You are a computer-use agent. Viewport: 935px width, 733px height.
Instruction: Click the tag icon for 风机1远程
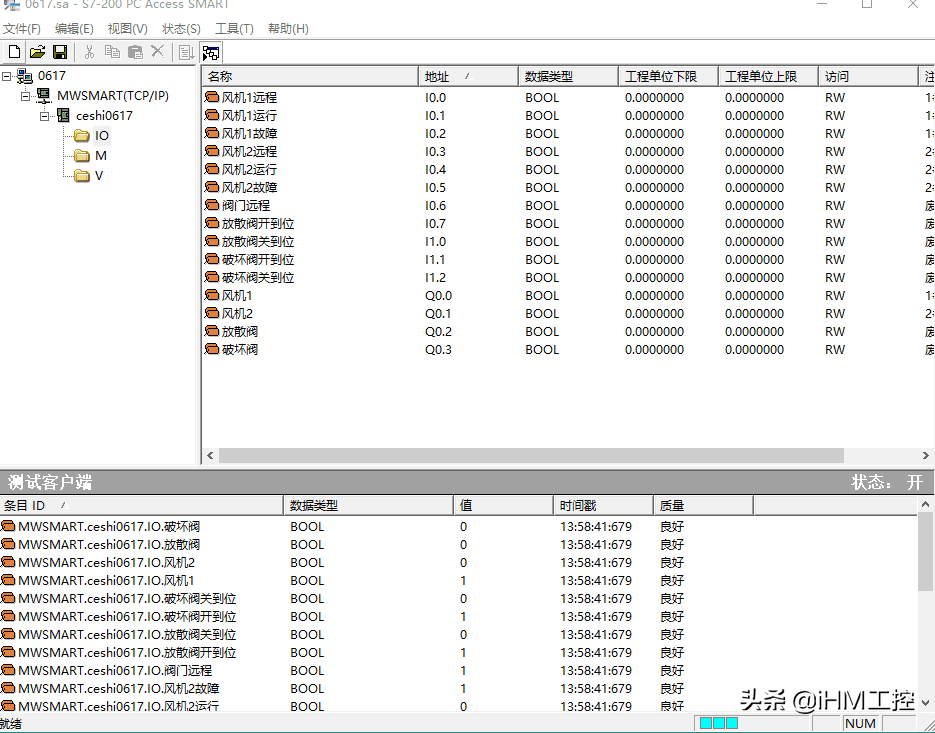pos(212,97)
